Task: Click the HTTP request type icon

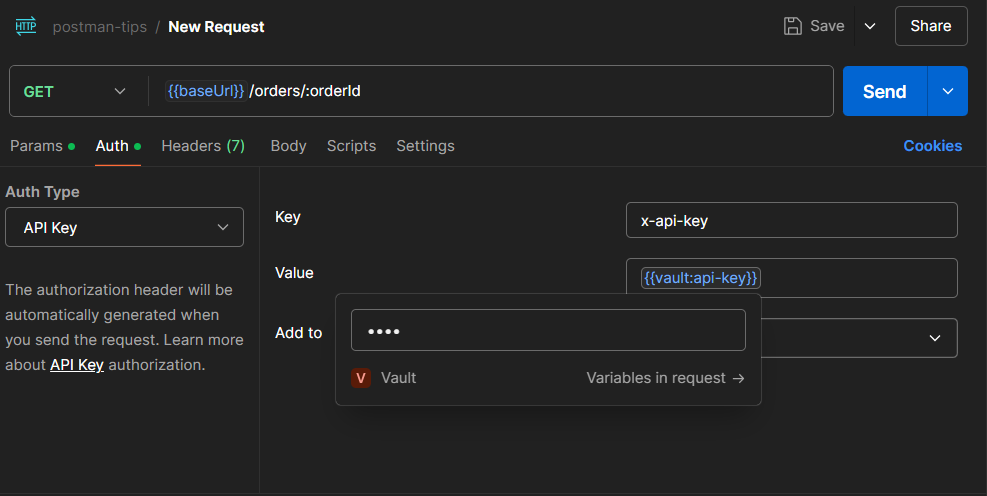Action: click(x=25, y=26)
